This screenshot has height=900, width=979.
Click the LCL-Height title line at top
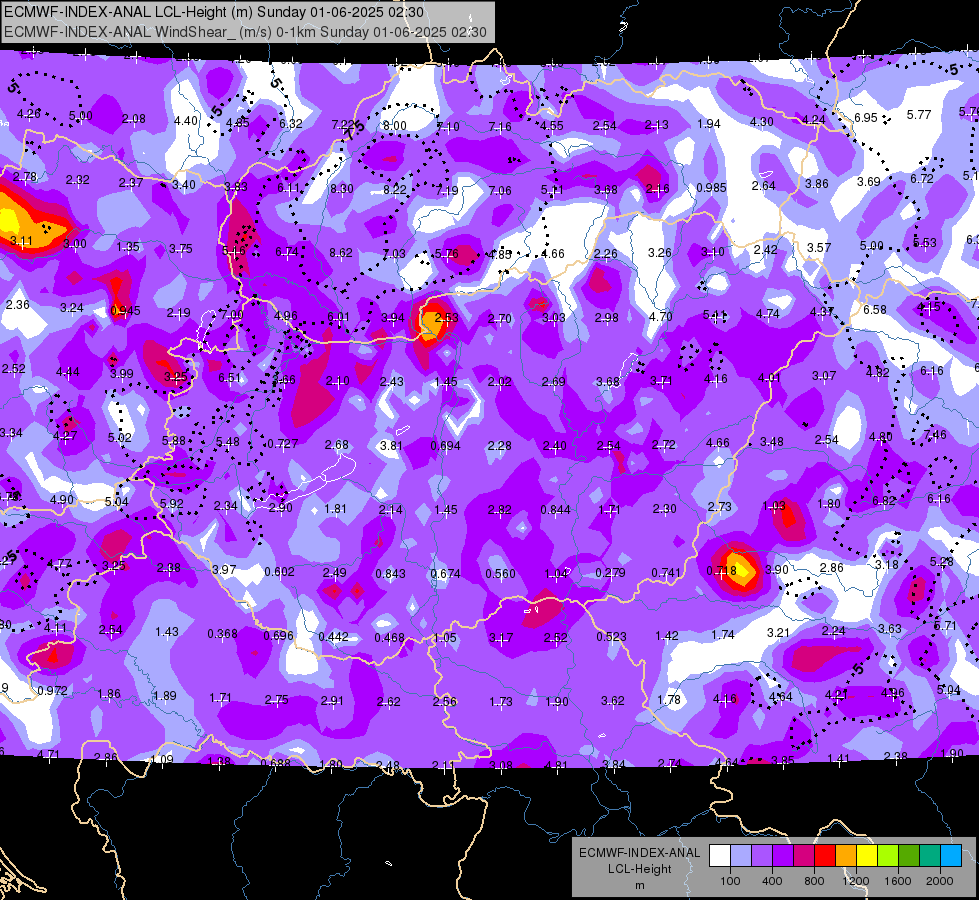coord(214,12)
